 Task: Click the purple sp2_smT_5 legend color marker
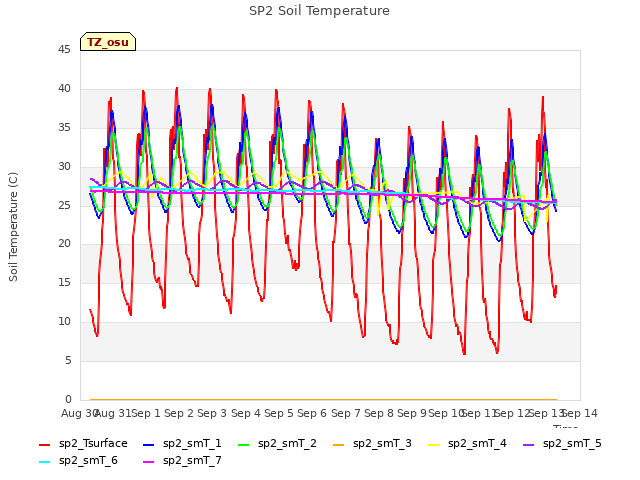pos(529,444)
